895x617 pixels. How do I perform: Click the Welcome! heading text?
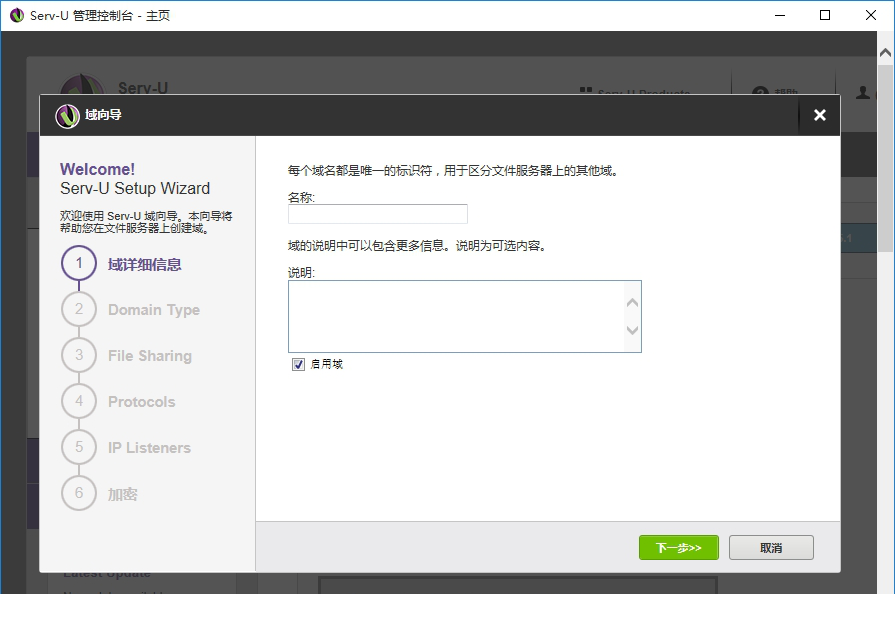98,170
